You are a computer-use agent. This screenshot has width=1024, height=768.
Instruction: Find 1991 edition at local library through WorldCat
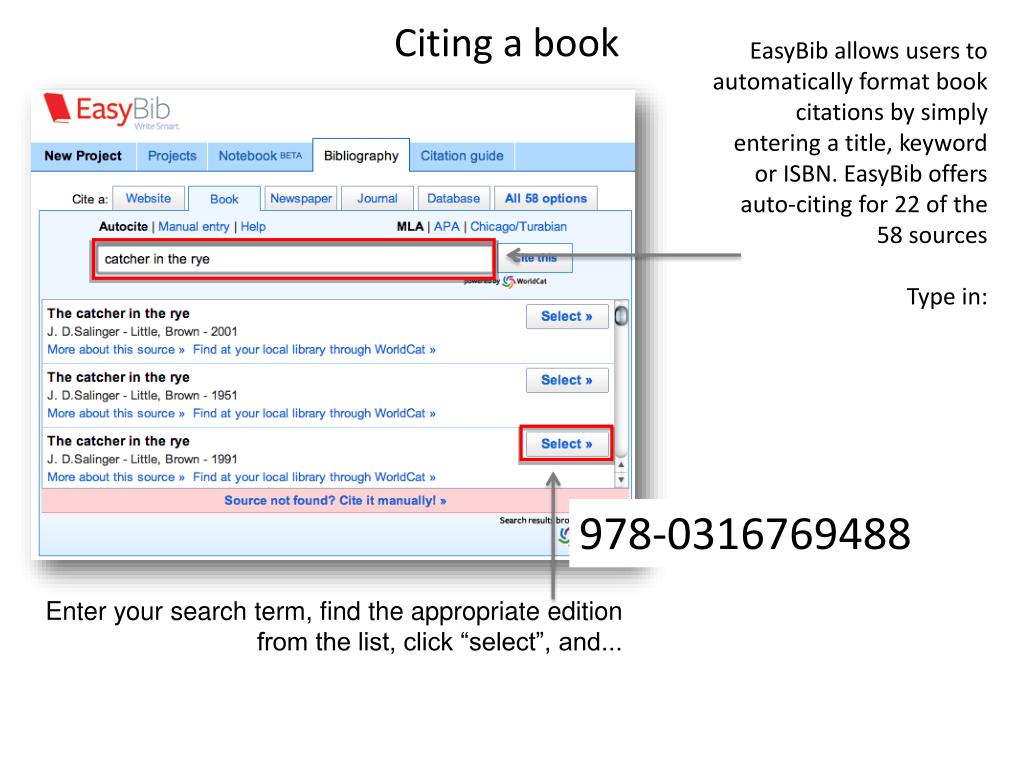[314, 477]
